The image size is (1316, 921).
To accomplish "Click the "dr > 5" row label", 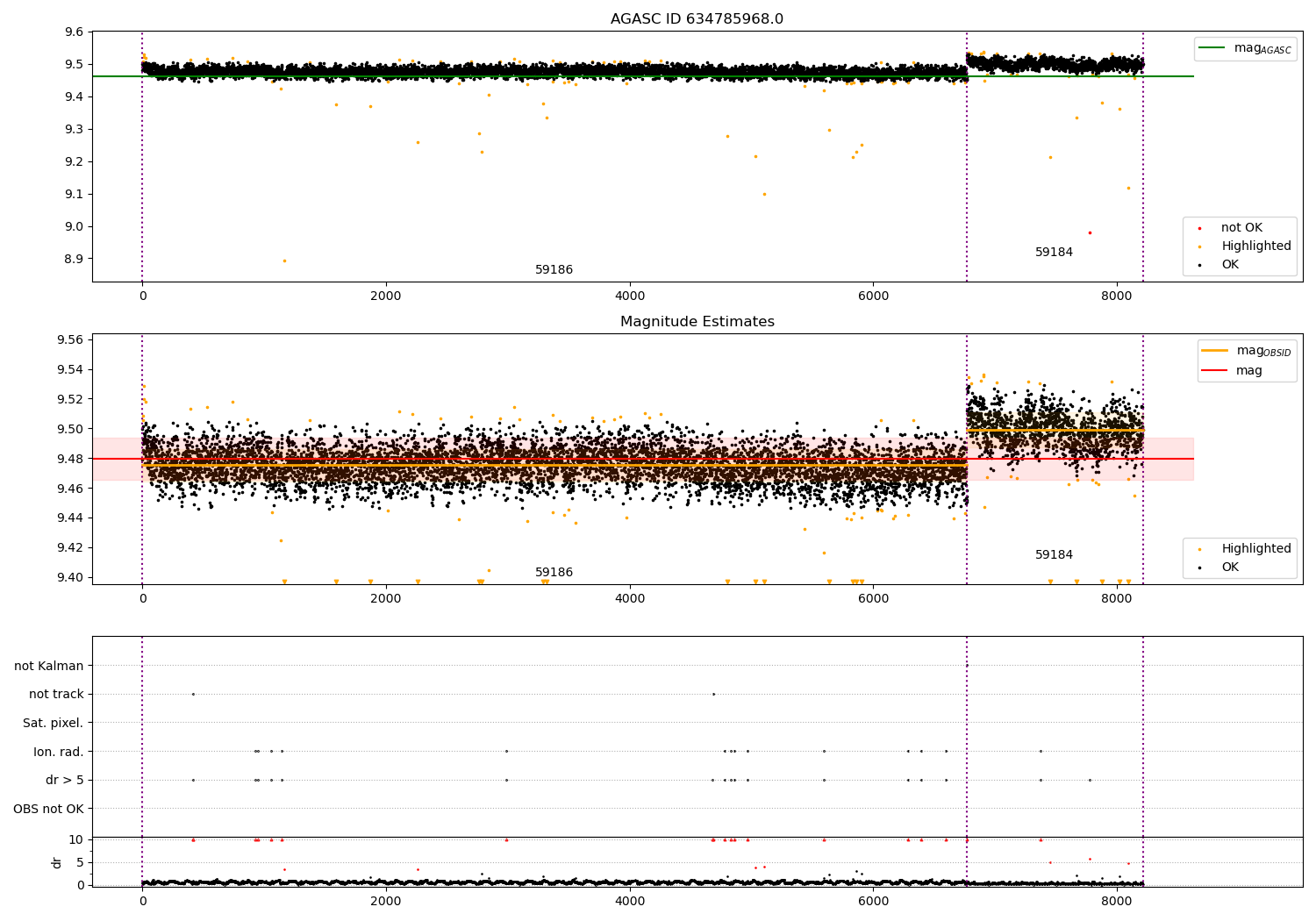I will click(65, 780).
